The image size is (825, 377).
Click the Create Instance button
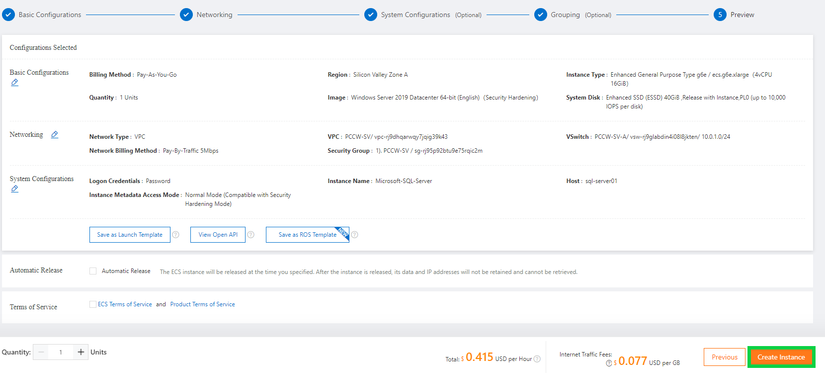(781, 357)
